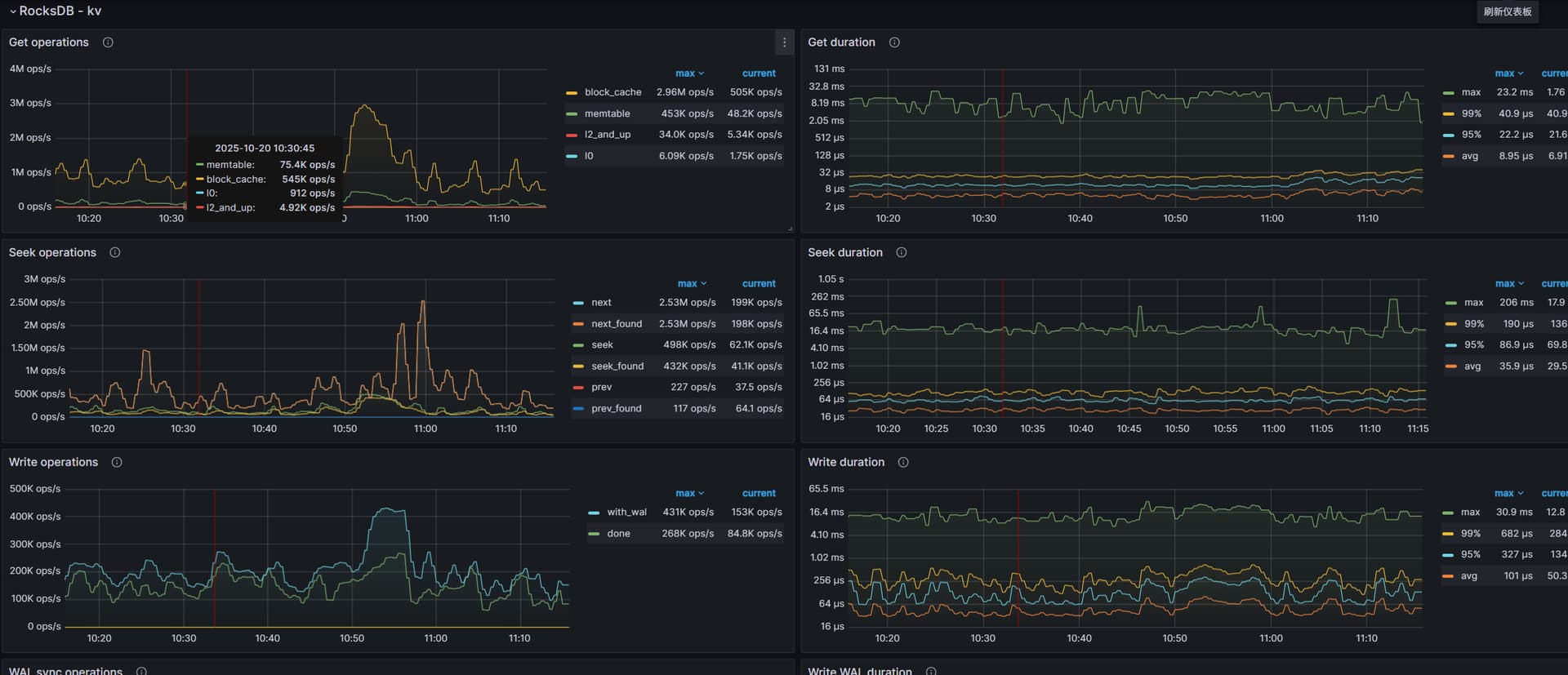Image resolution: width=1568 pixels, height=675 pixels.
Task: Click the memtable green color swatch in legend
Action: [x=572, y=113]
